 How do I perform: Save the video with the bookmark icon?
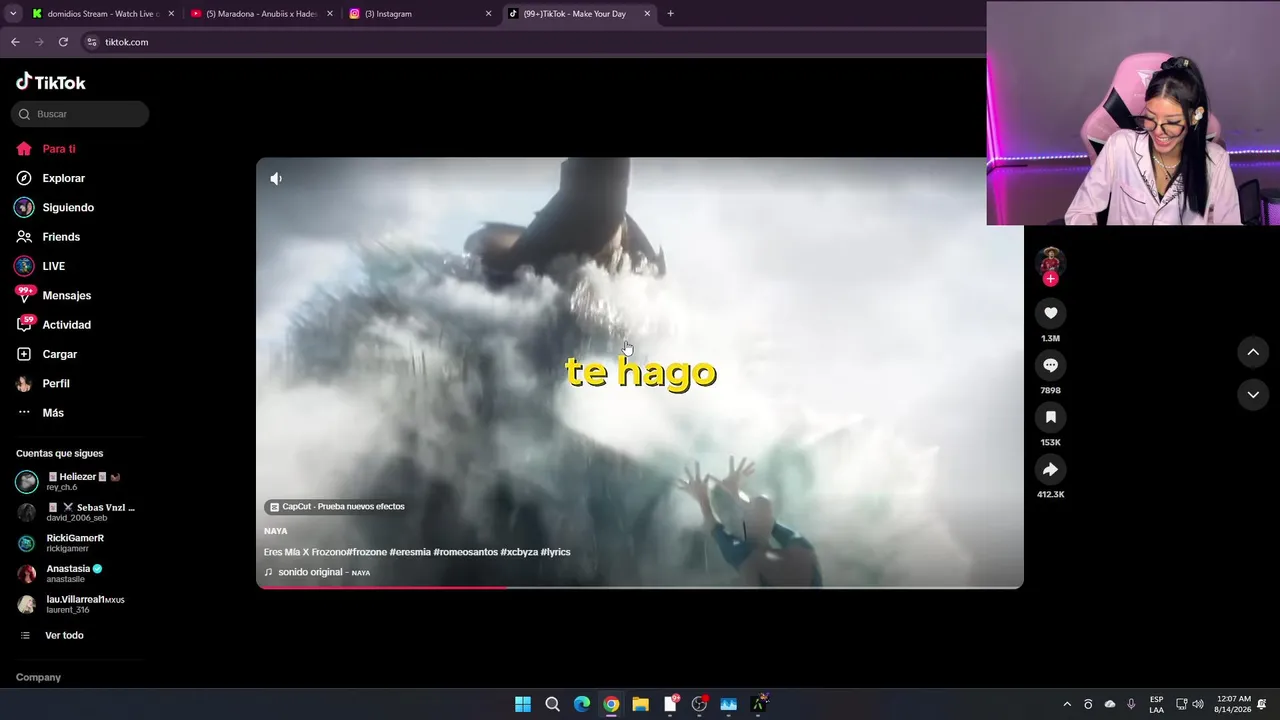point(1050,417)
